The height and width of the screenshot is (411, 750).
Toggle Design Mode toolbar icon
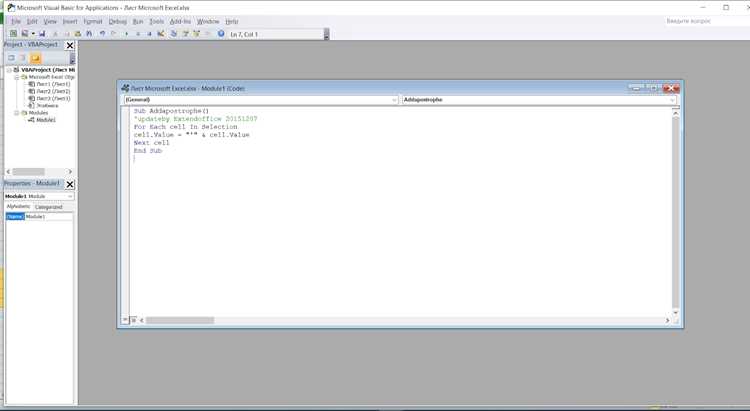(161, 33)
